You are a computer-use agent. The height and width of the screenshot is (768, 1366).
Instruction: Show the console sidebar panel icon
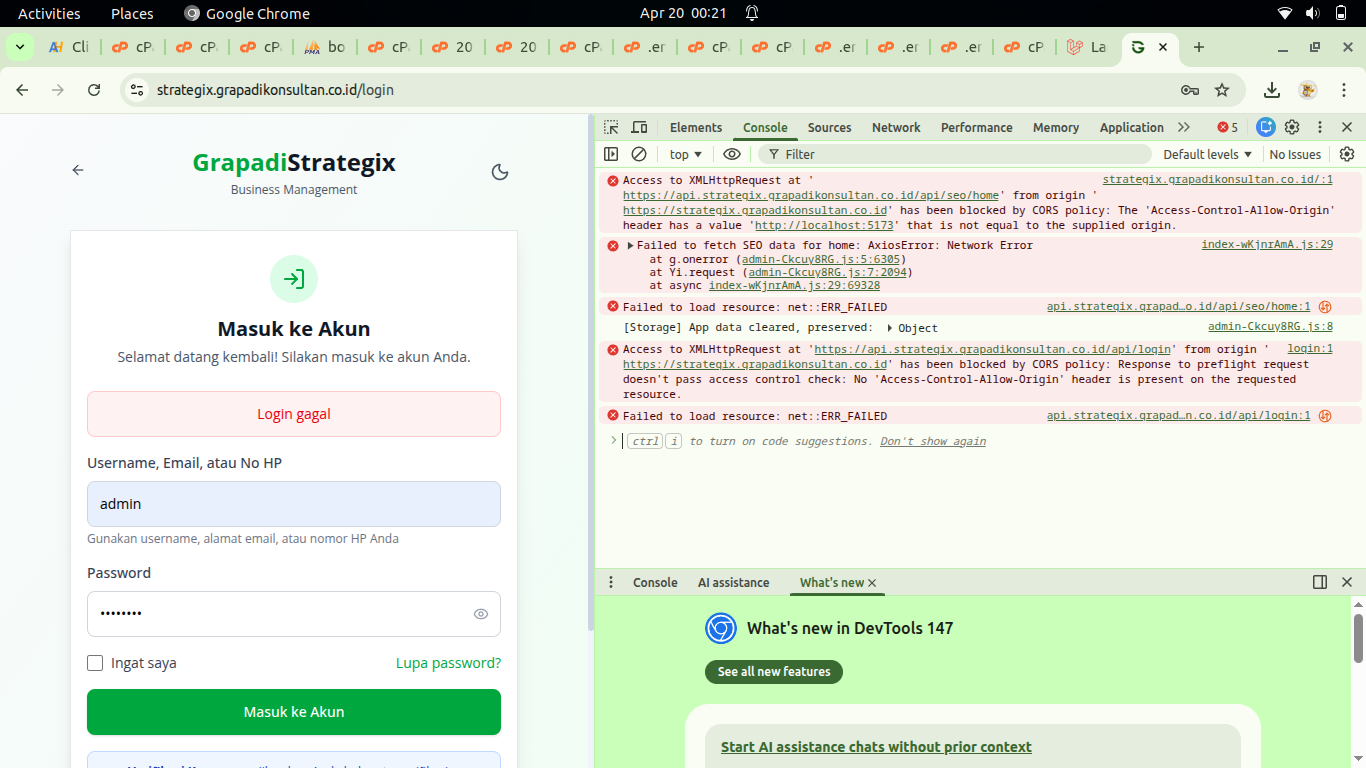click(611, 154)
